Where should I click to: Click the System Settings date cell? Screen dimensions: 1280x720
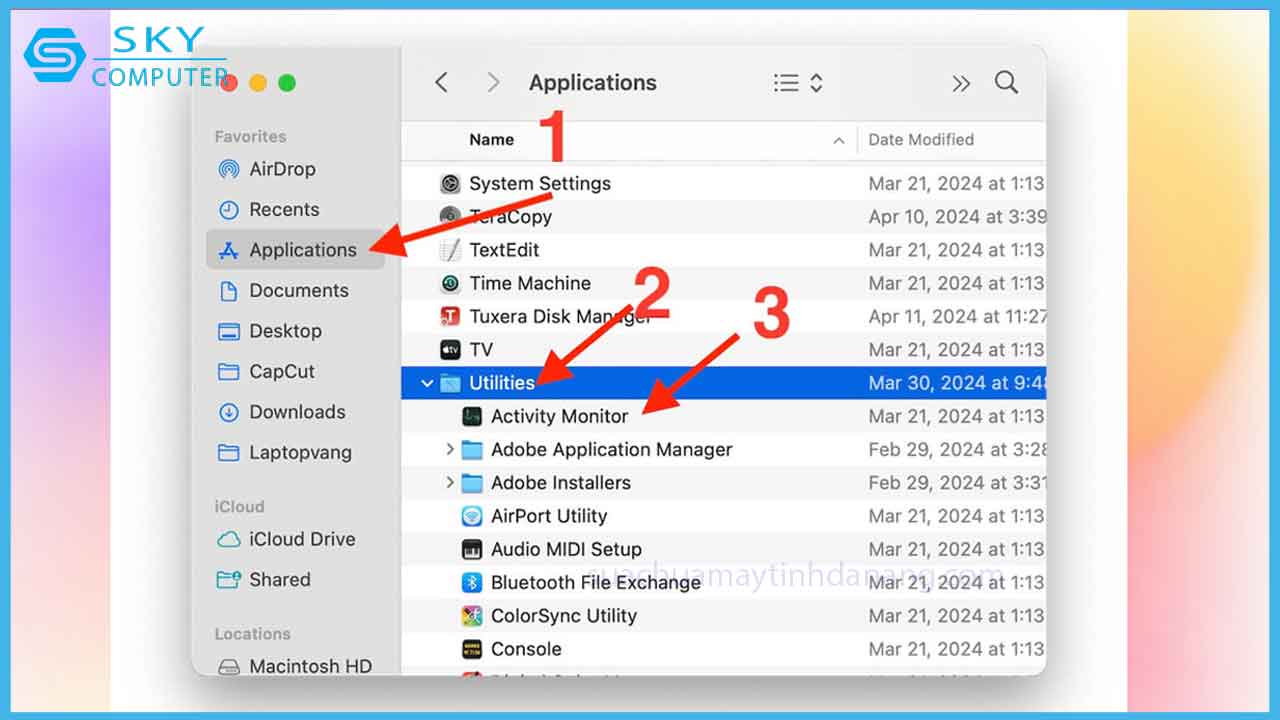click(957, 184)
